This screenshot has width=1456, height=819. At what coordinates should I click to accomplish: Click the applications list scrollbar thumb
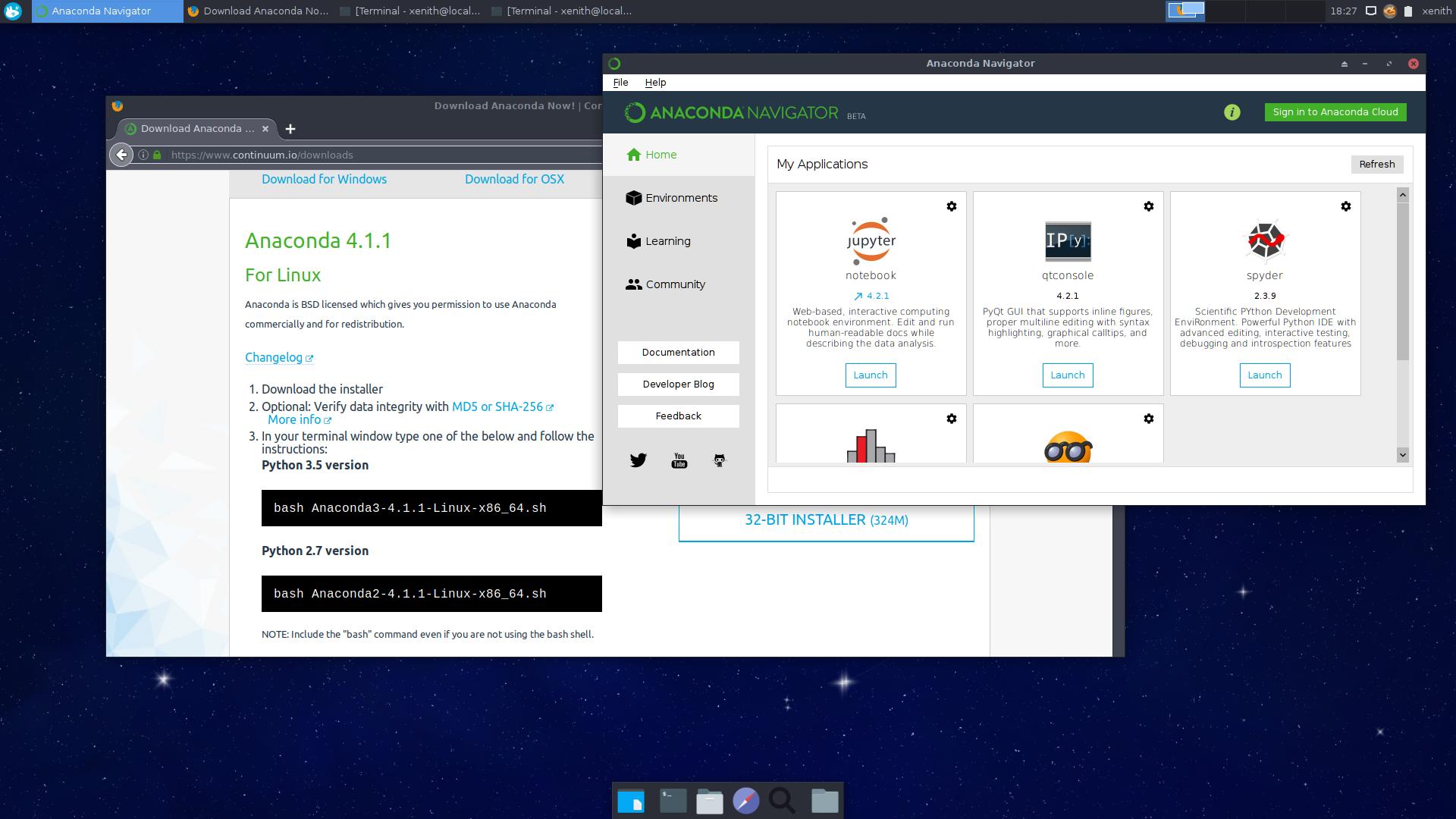[1402, 281]
